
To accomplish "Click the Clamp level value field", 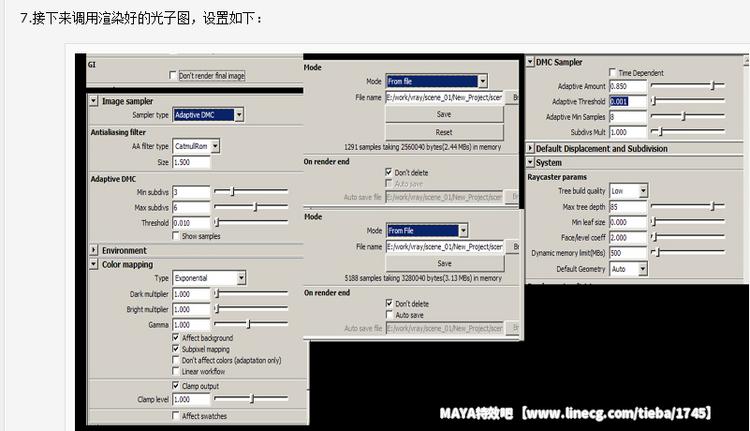I will point(191,399).
